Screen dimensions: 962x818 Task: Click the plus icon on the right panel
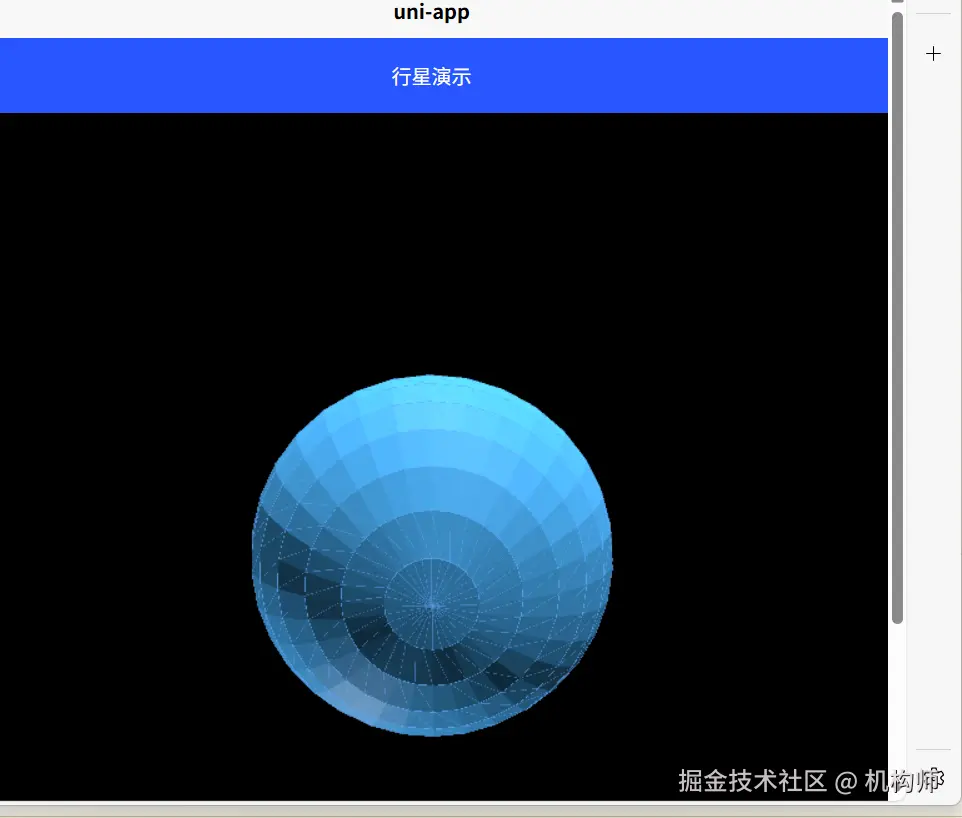coord(933,53)
